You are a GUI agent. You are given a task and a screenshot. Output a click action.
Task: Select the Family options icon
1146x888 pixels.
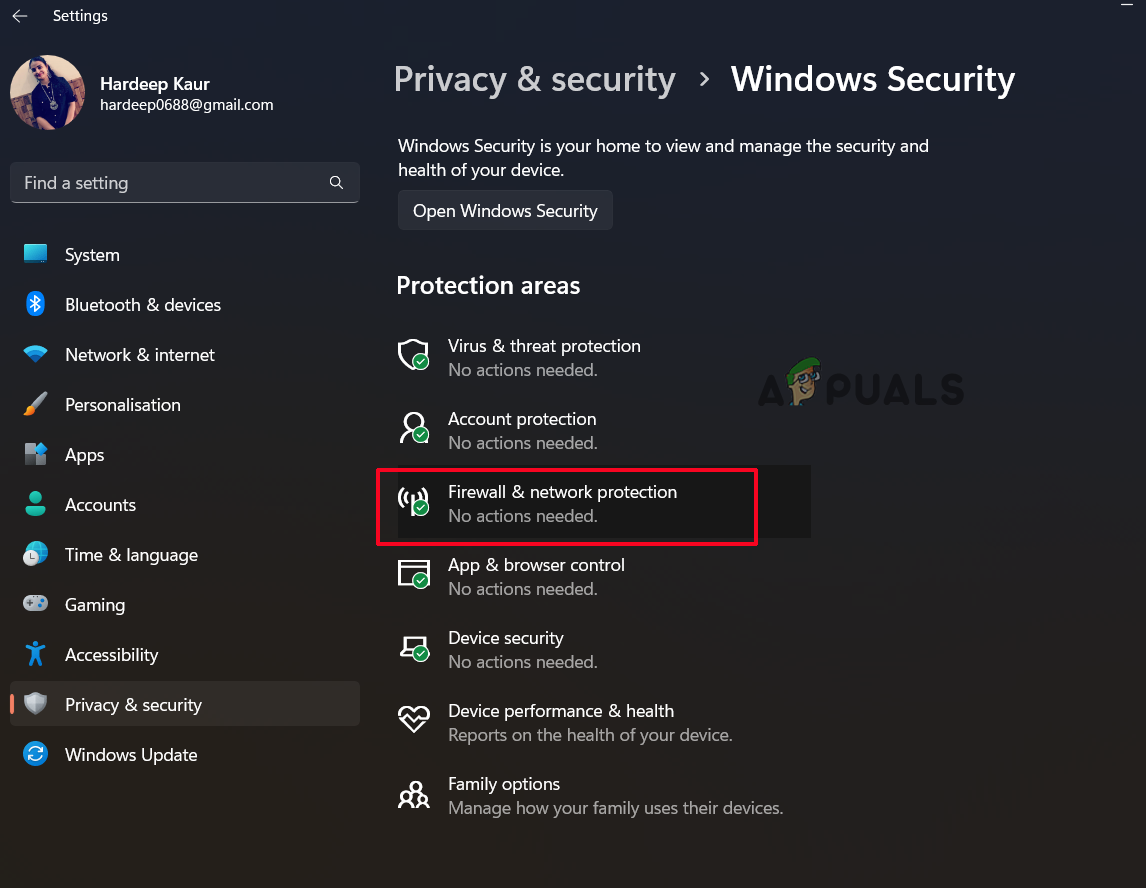(413, 793)
